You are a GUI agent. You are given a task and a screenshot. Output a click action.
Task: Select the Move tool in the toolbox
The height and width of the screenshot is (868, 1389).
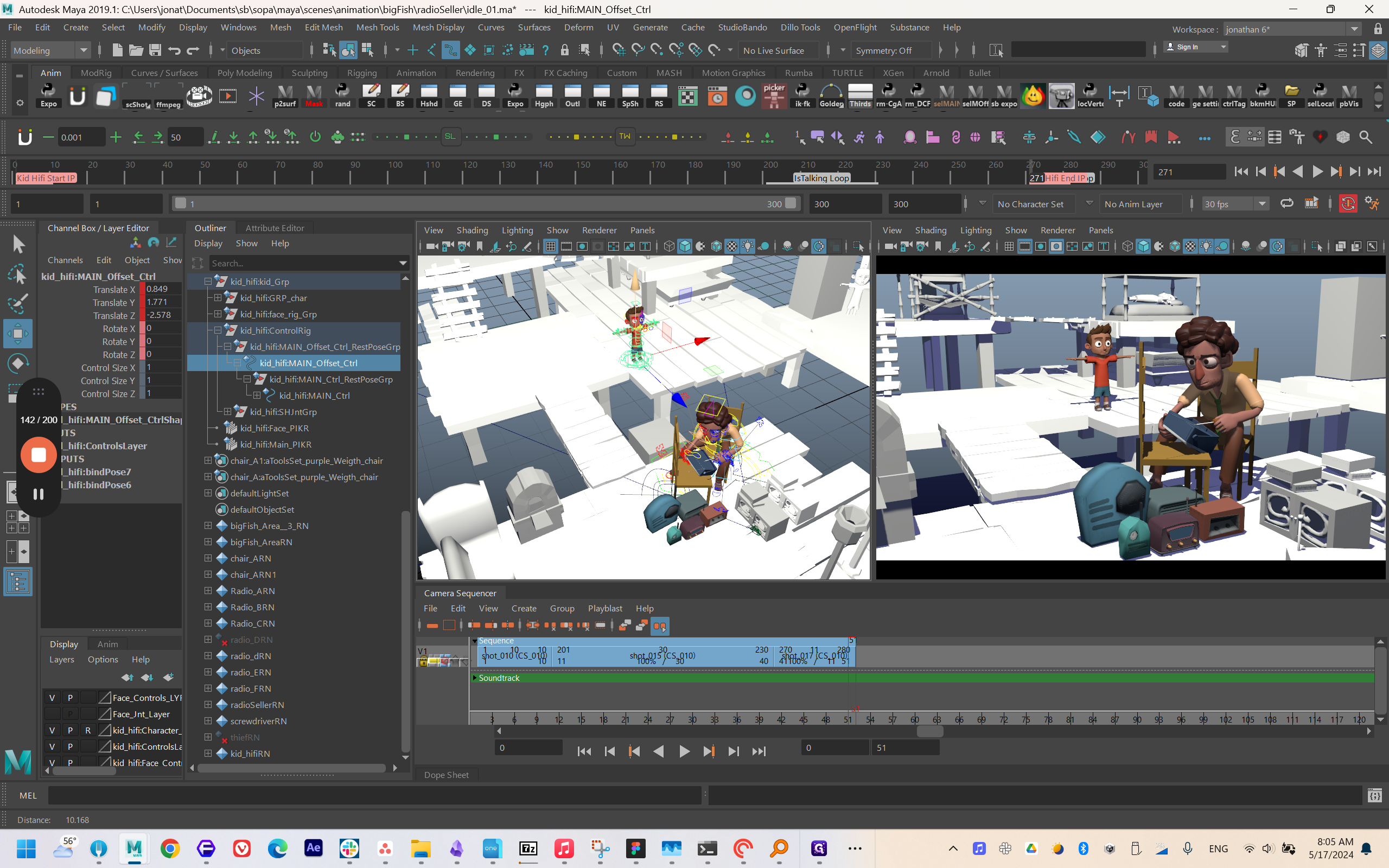click(18, 334)
